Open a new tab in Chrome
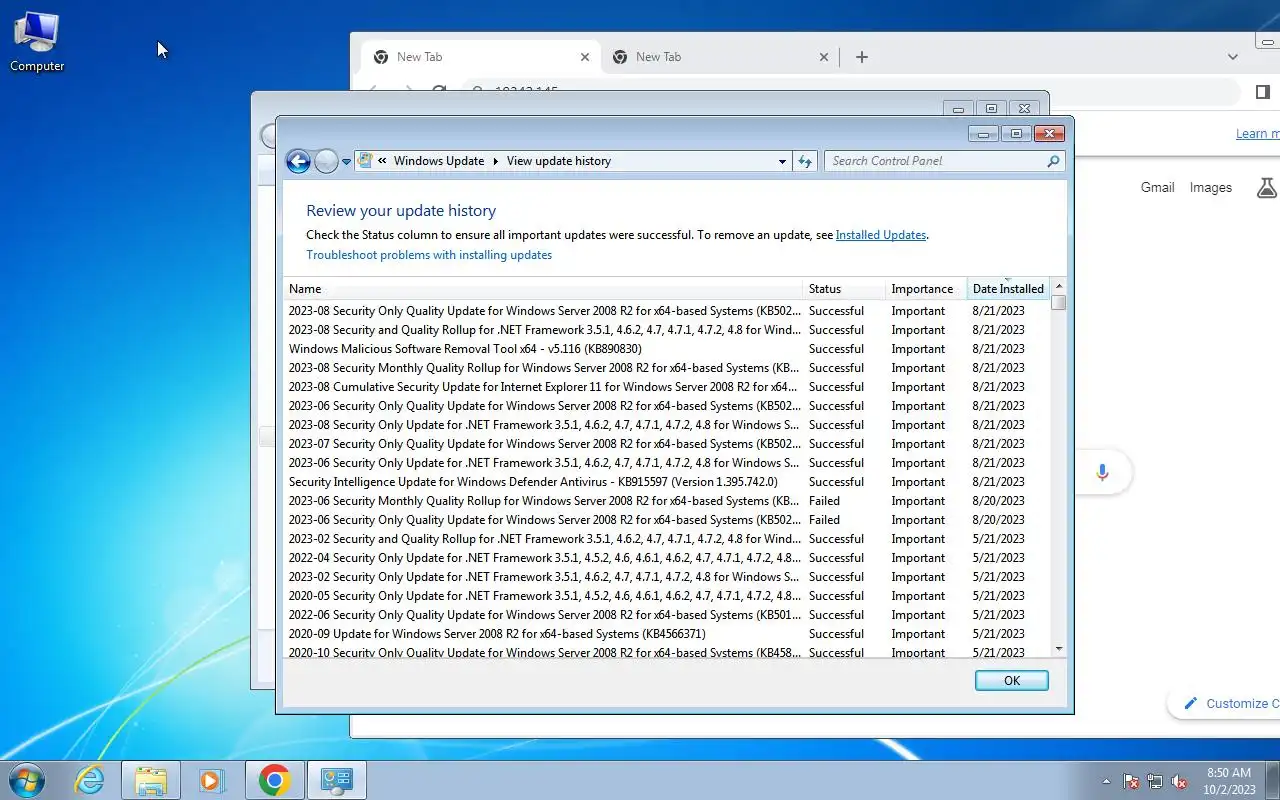The height and width of the screenshot is (800, 1280). tap(862, 57)
